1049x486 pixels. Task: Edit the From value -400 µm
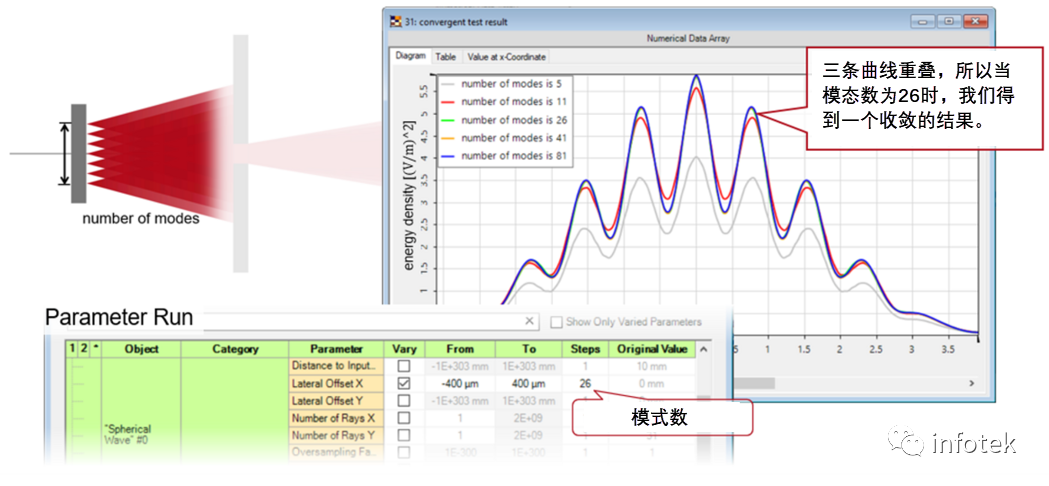(x=460, y=384)
